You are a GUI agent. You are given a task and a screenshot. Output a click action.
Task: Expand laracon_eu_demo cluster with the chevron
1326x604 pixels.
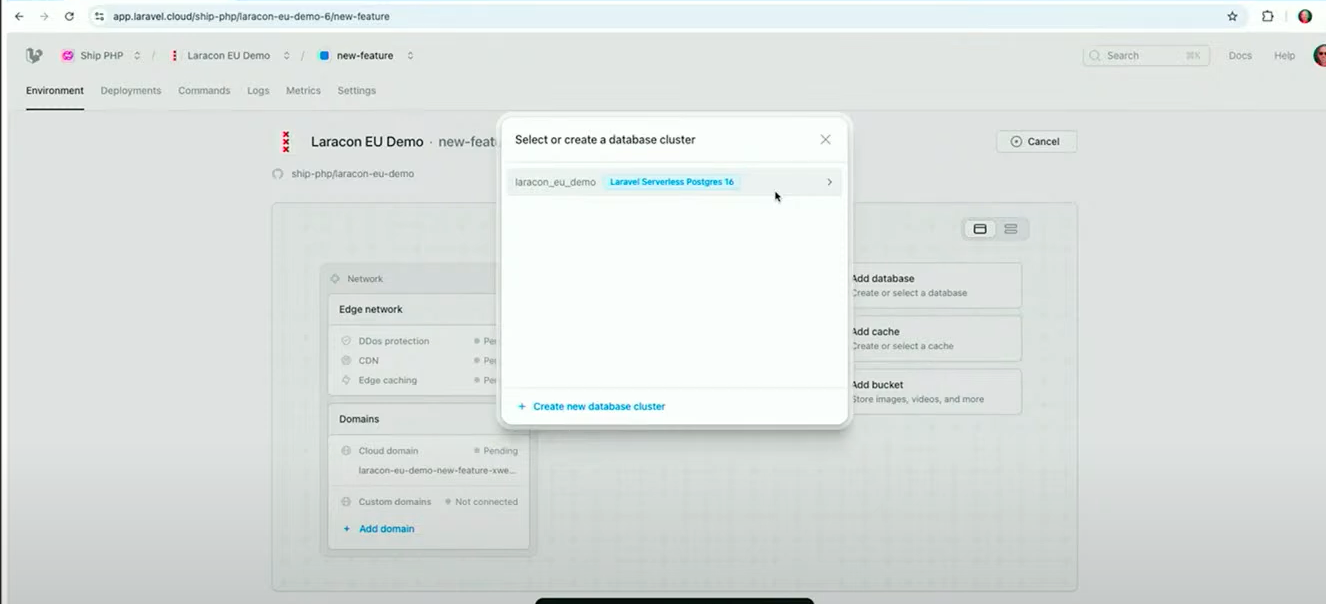[x=829, y=182]
